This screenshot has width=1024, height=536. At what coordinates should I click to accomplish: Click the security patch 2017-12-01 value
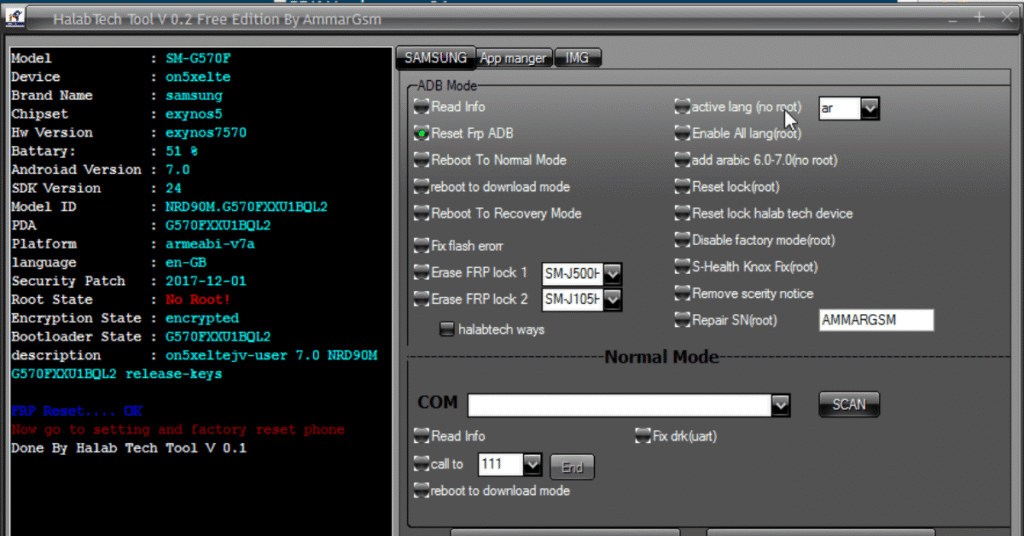(x=206, y=281)
